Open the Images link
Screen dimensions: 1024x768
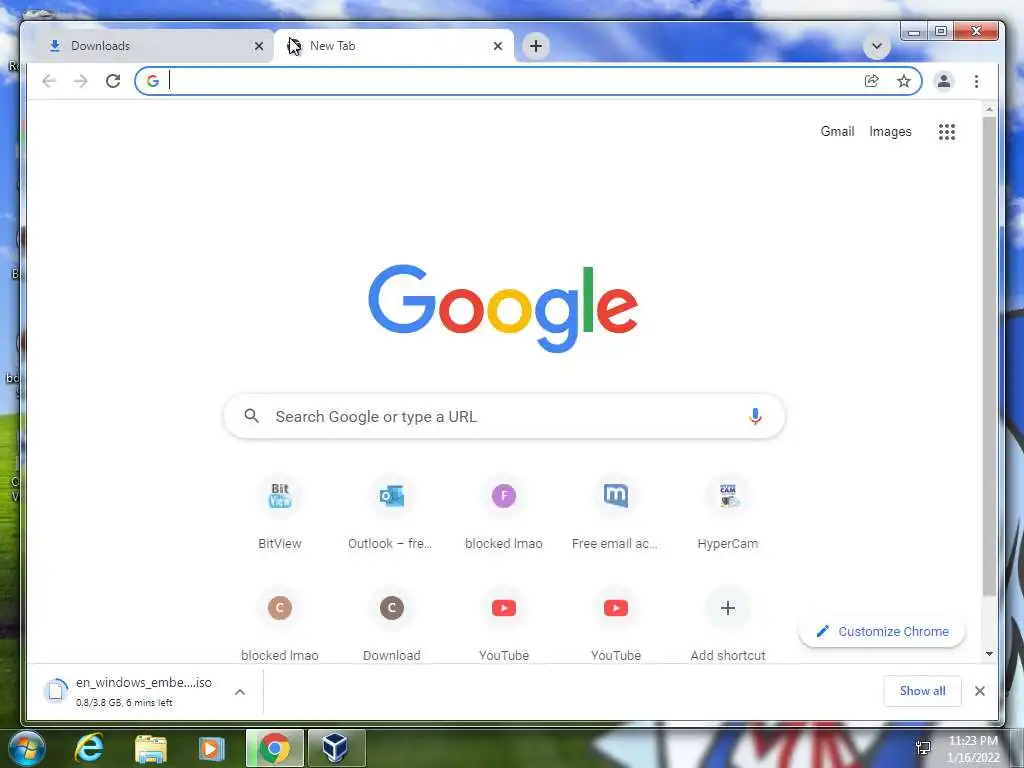point(890,131)
